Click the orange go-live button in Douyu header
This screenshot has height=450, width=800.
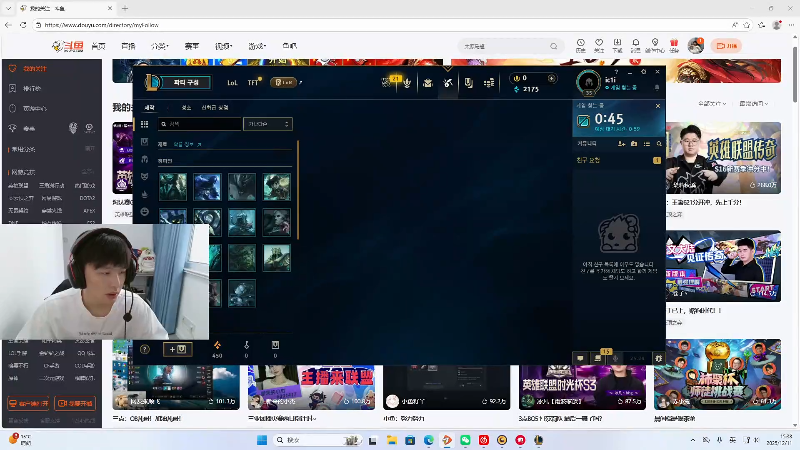(x=727, y=46)
